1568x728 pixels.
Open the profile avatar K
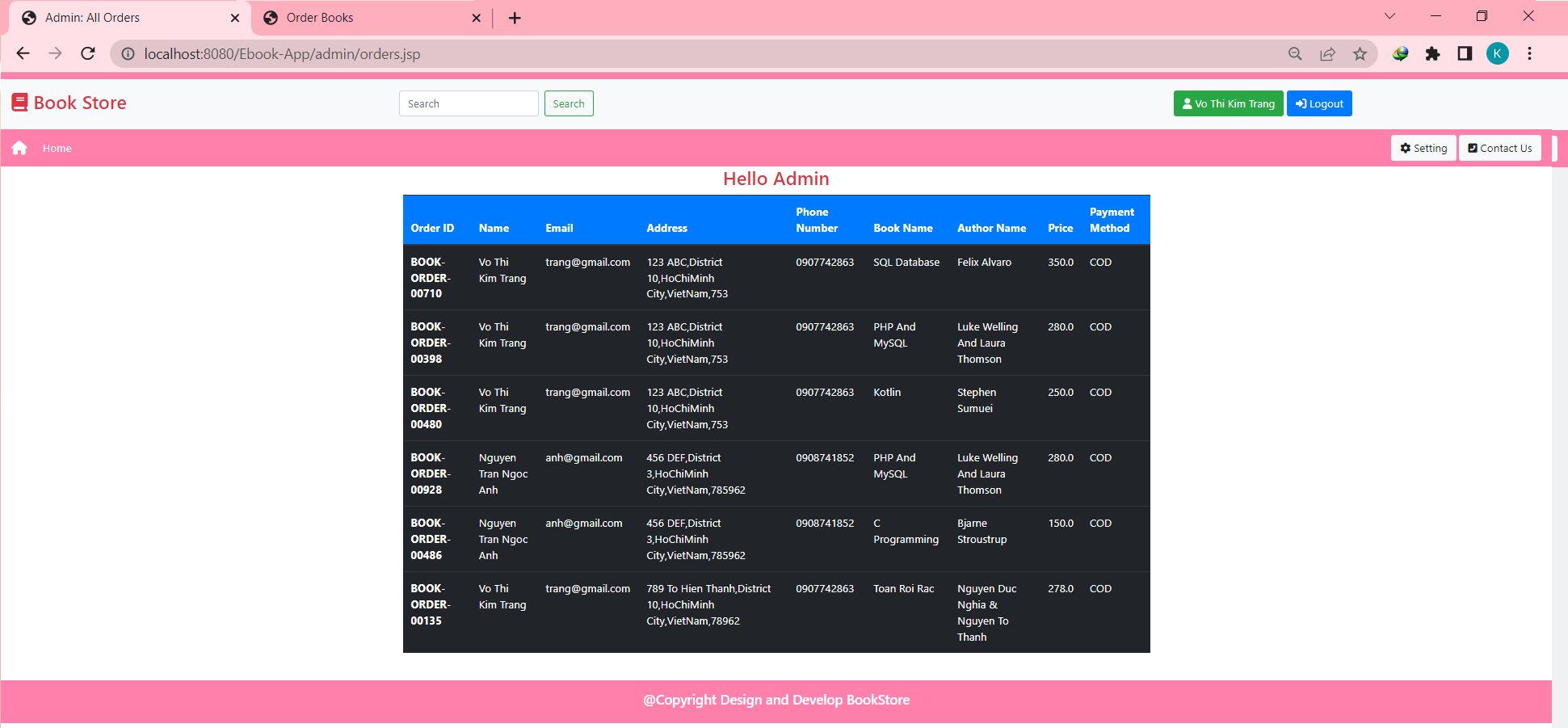[x=1497, y=54]
